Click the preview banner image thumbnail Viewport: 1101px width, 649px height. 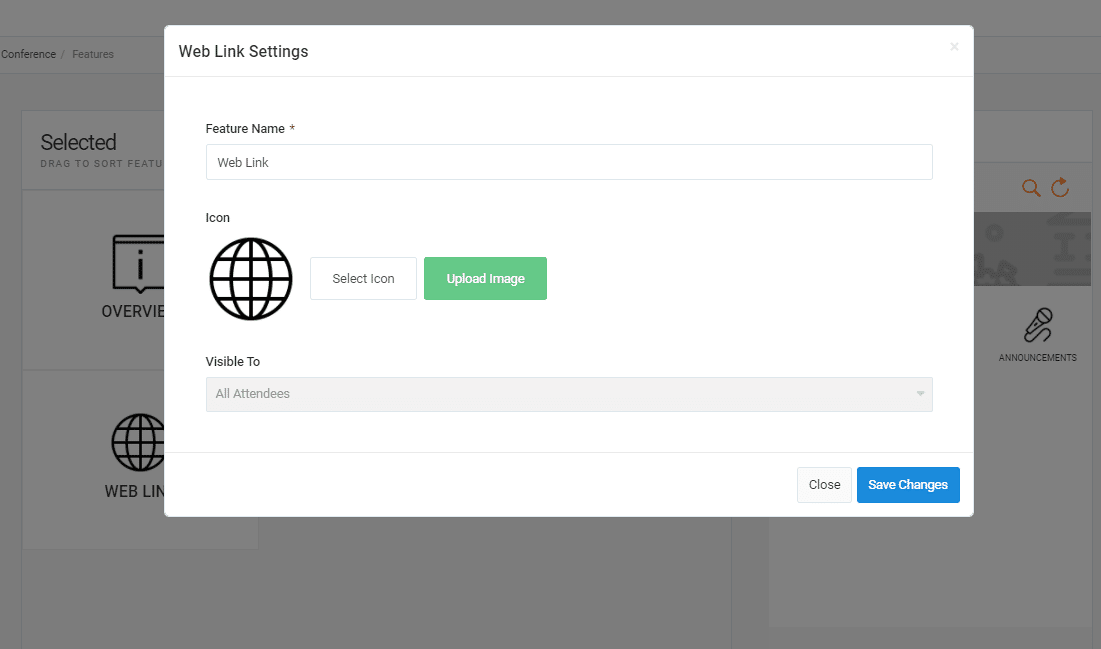point(1032,249)
